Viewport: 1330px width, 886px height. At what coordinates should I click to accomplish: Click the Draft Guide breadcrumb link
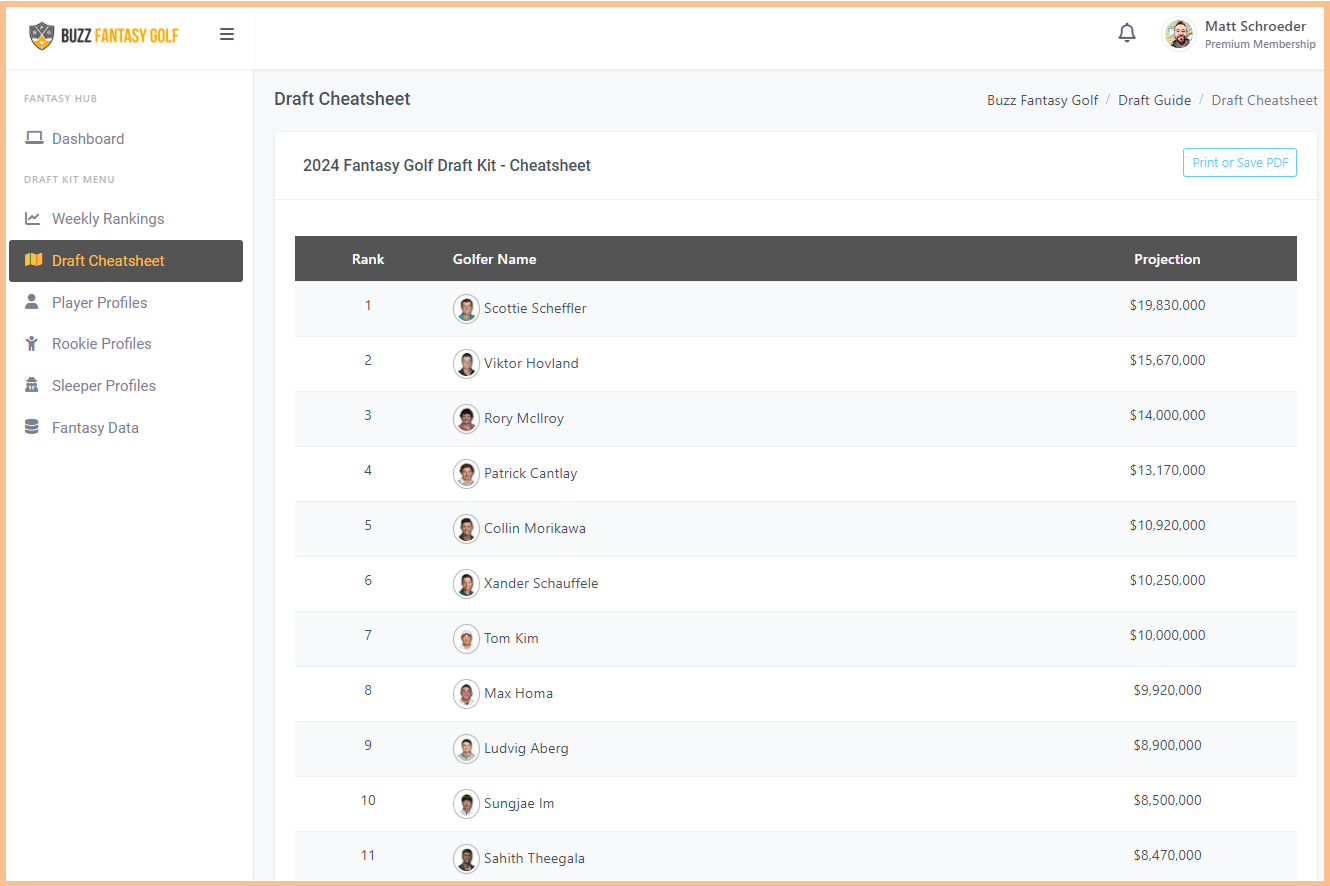(x=1154, y=100)
